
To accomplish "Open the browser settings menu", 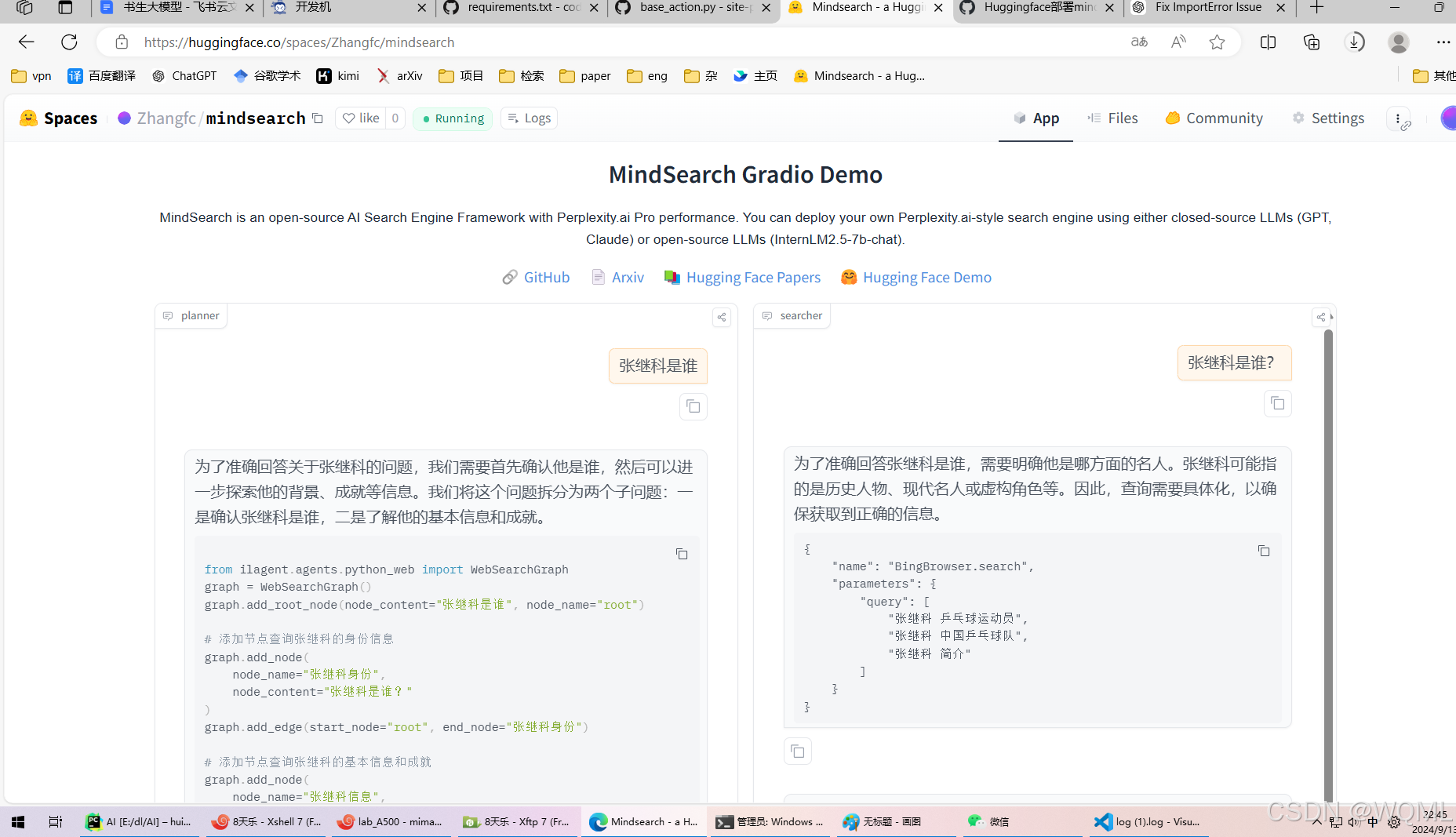I will 1443,42.
